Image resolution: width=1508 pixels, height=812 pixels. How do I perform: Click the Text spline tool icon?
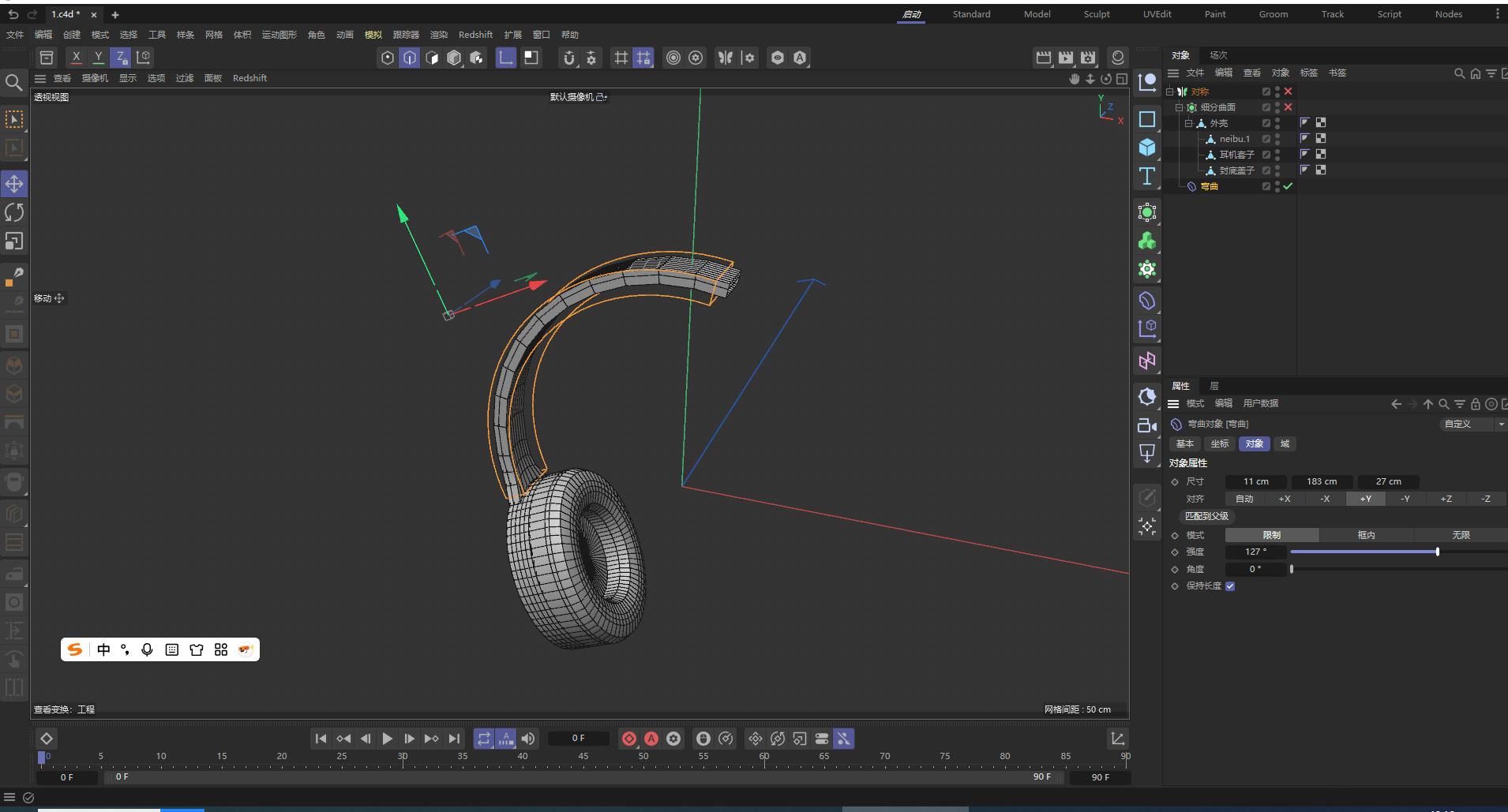(x=1147, y=176)
